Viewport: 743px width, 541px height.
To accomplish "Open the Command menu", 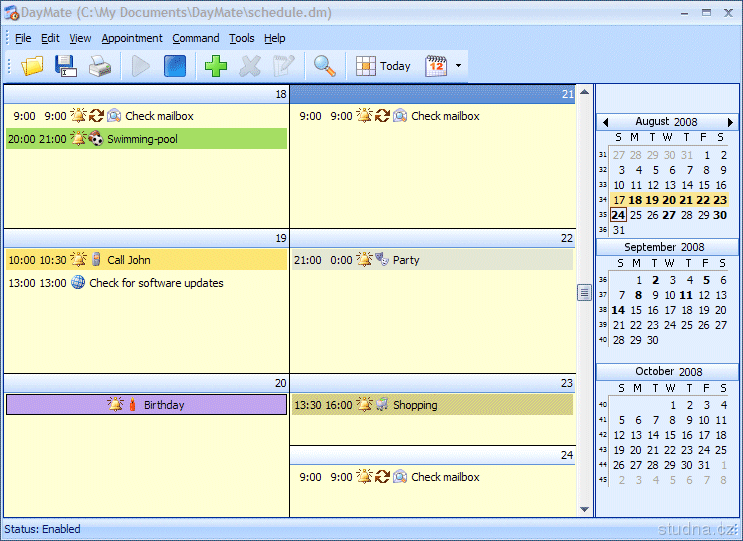I will [195, 38].
